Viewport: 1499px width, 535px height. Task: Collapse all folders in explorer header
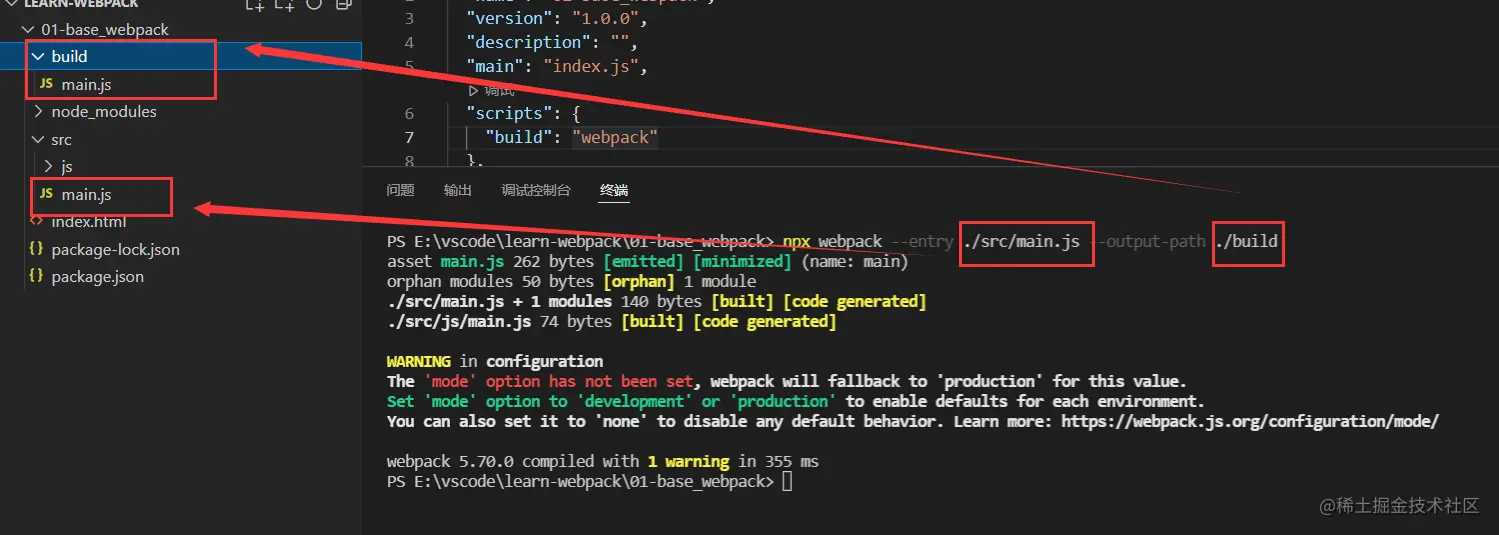343,5
